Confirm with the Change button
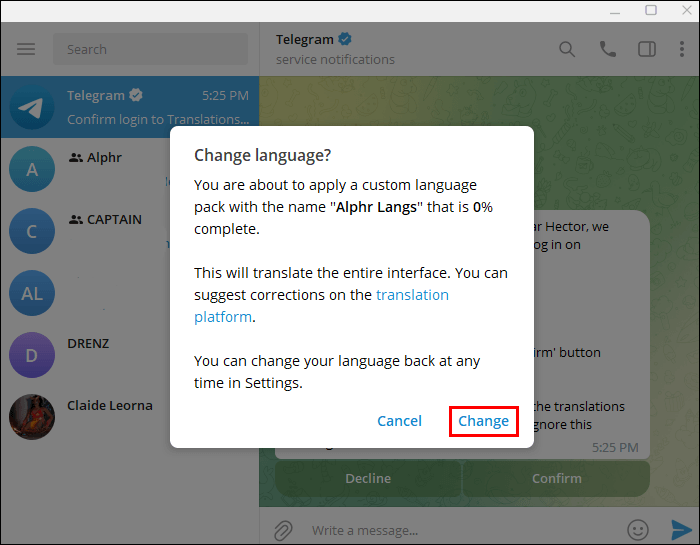Image resolution: width=700 pixels, height=545 pixels. point(483,421)
